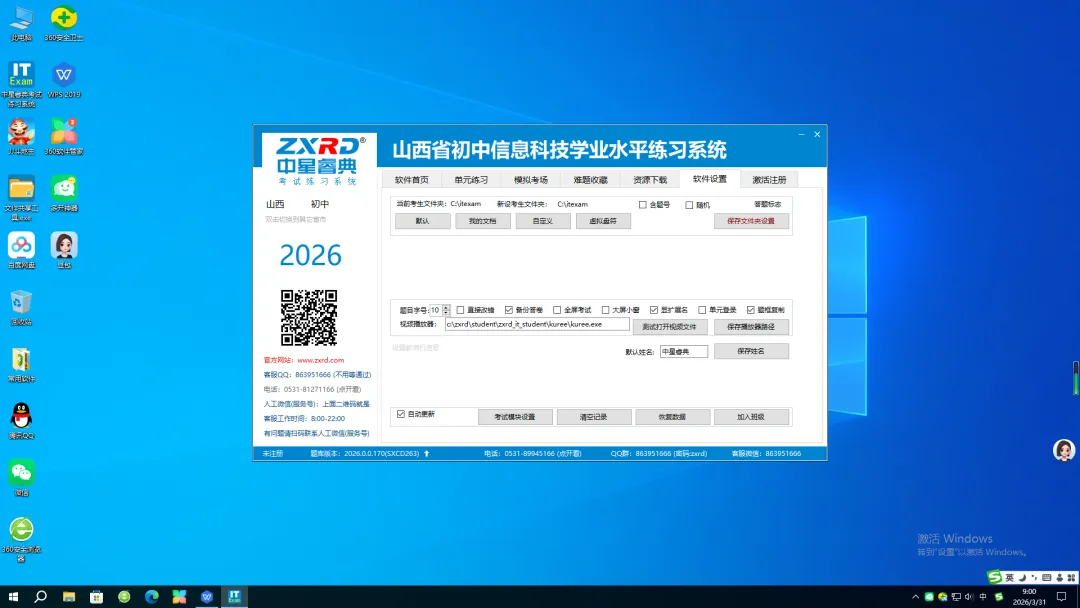Switch to the 激活注册 tab

769,180
